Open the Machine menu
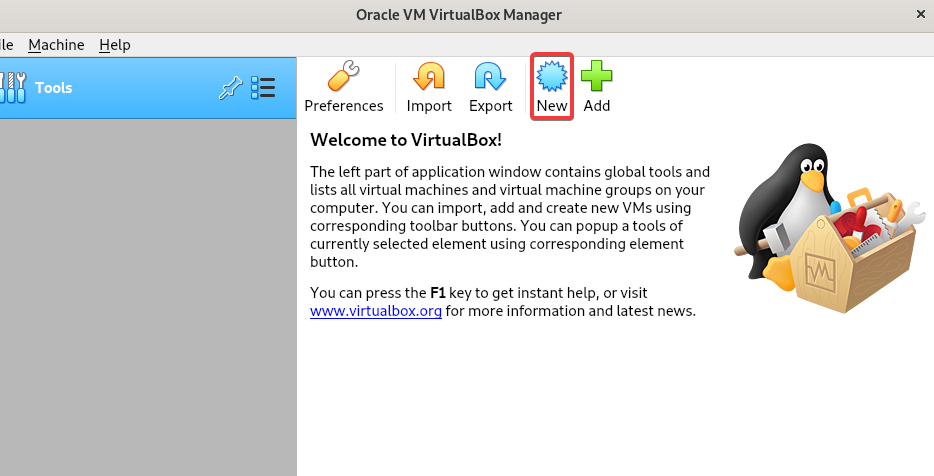 tap(56, 45)
